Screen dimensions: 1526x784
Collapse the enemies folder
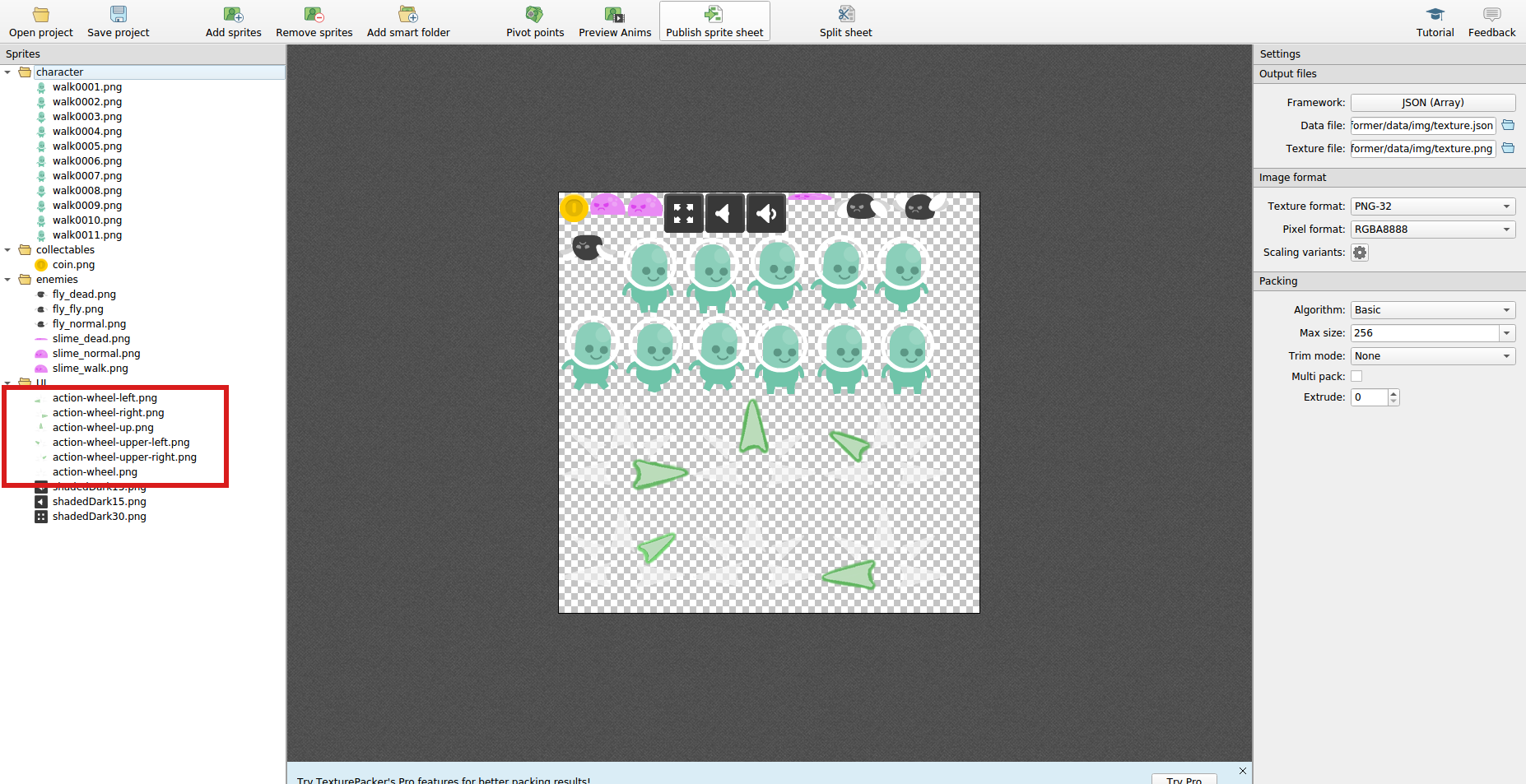pos(7,279)
